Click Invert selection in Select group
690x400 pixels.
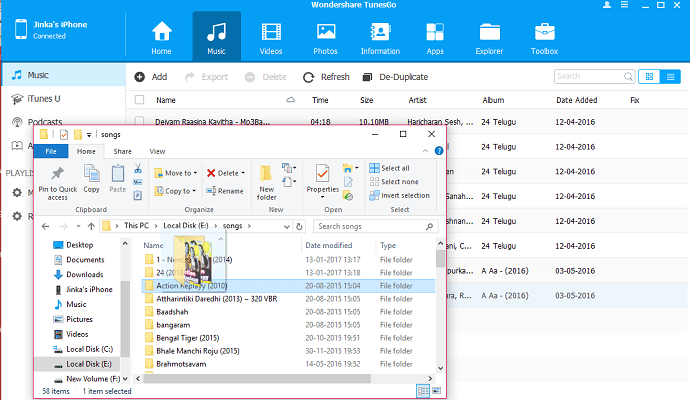click(399, 195)
